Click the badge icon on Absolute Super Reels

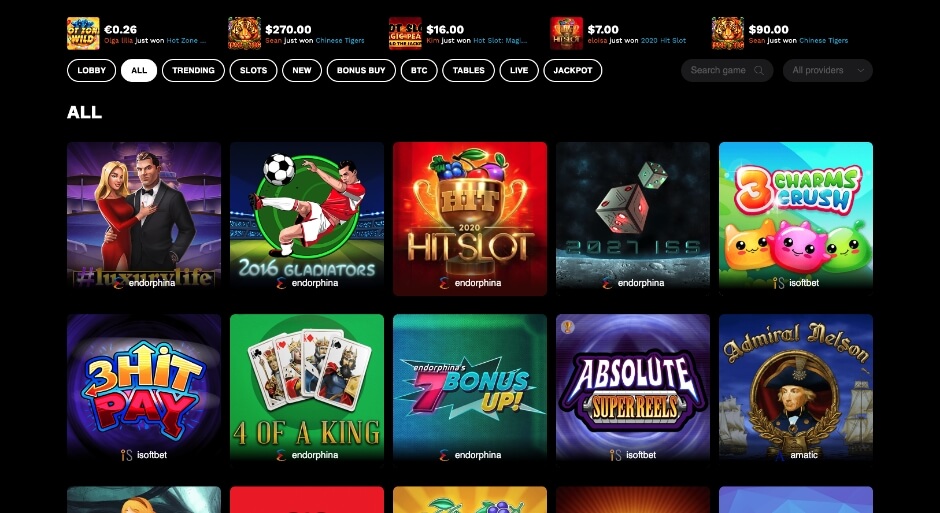click(x=568, y=327)
